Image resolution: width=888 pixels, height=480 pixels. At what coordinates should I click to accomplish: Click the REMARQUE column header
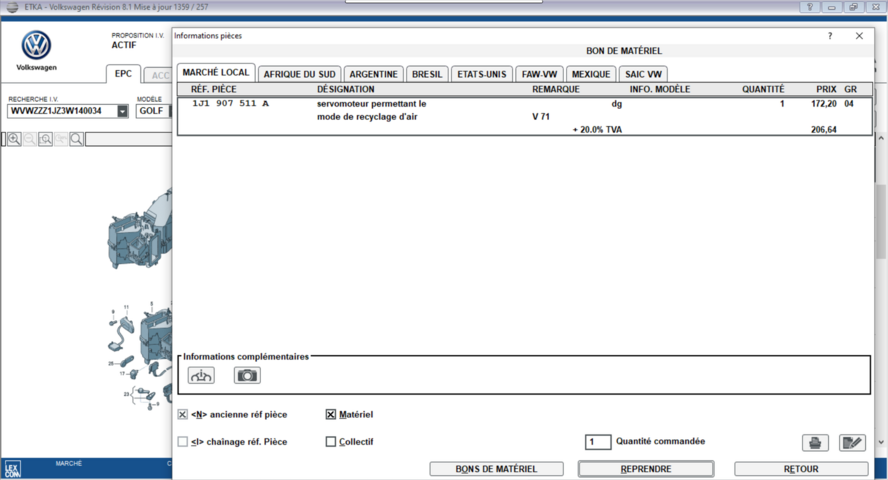point(556,89)
